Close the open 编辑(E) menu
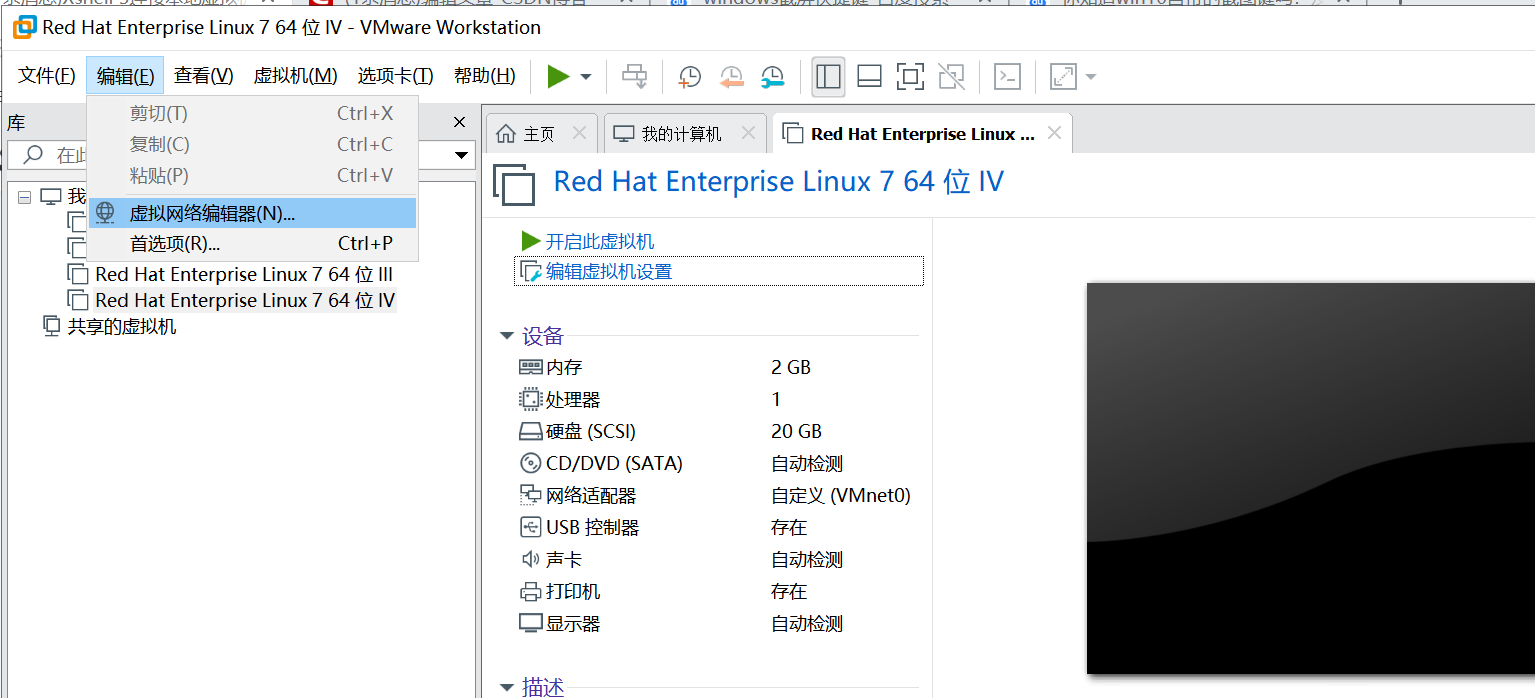Viewport: 1535px width, 698px height. pos(125,76)
